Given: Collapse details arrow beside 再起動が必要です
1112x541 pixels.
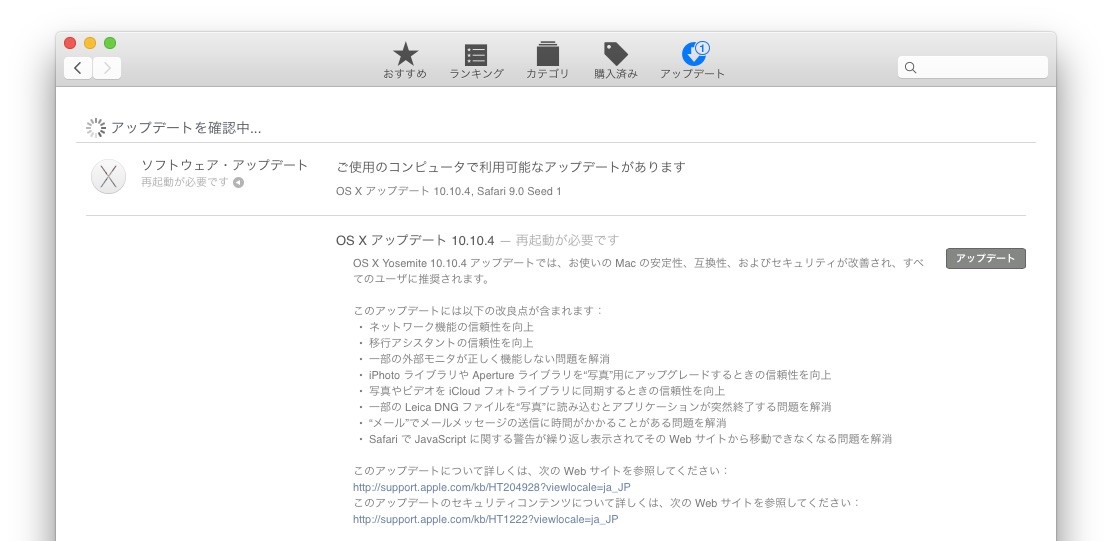Looking at the screenshot, I should [x=238, y=182].
